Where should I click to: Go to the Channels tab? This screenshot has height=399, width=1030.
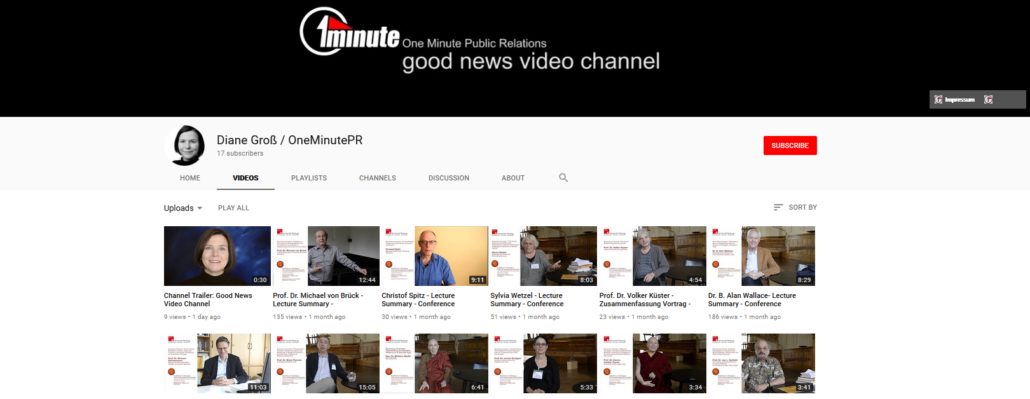[x=378, y=178]
